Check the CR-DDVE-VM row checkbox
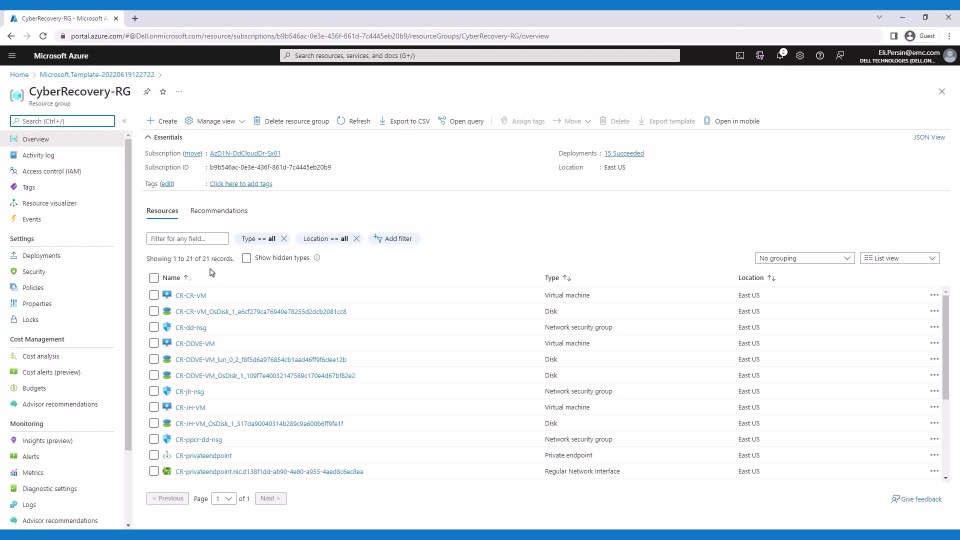This screenshot has height=540, width=960. 154,343
